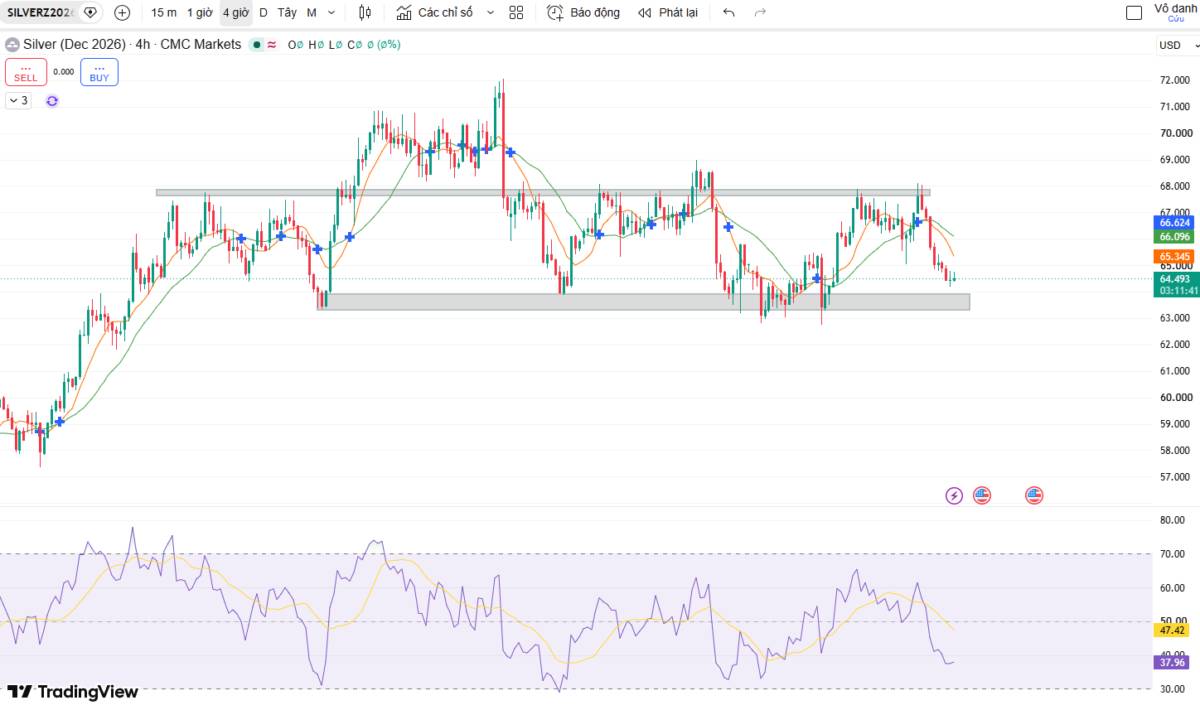Select the Tây timeframe

point(287,13)
